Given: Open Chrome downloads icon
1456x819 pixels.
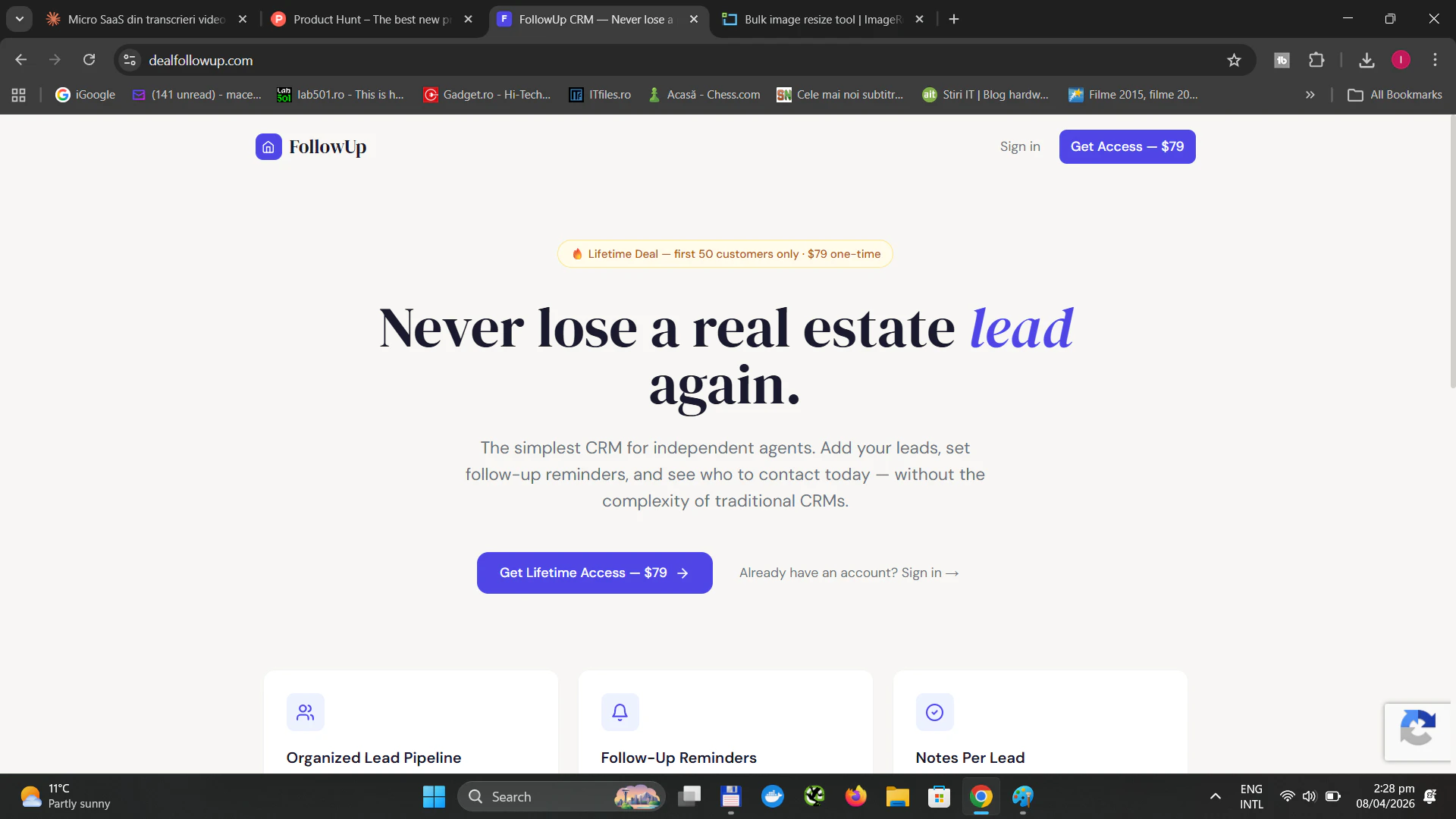Looking at the screenshot, I should (x=1367, y=60).
